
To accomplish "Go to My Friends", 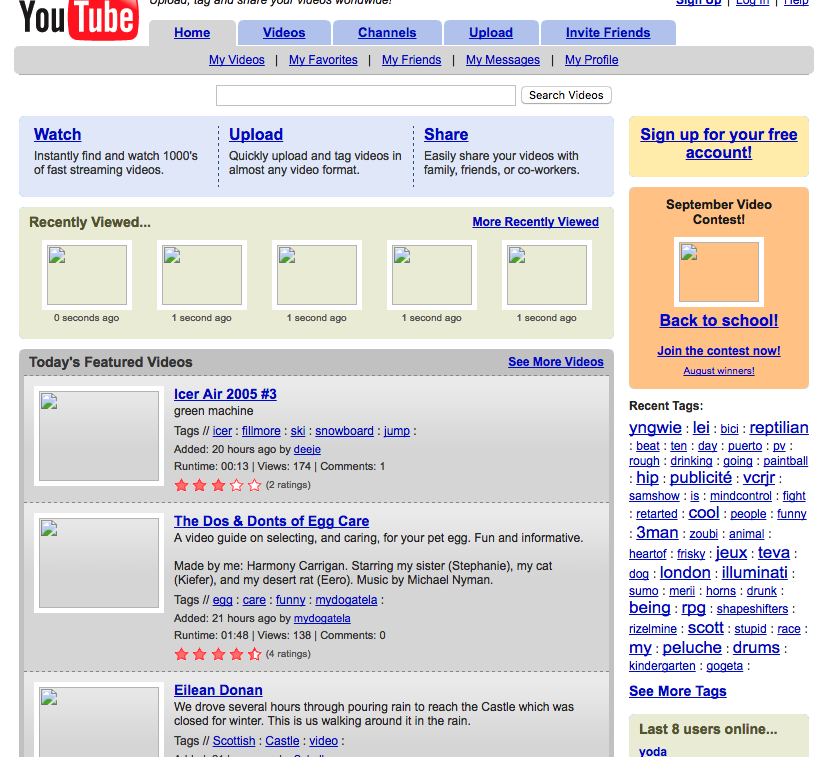I will [411, 60].
